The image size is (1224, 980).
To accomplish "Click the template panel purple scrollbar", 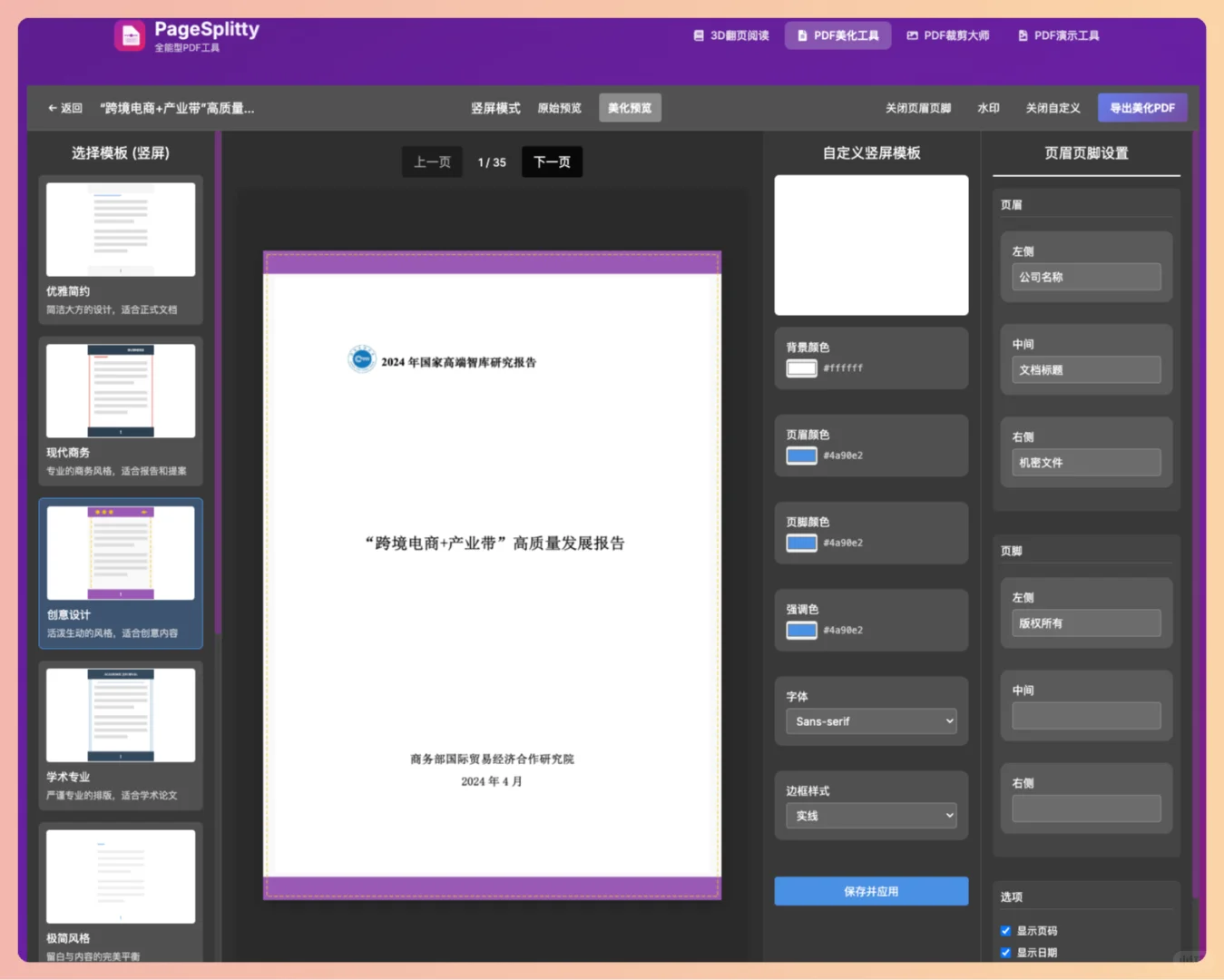I will pyautogui.click(x=218, y=383).
